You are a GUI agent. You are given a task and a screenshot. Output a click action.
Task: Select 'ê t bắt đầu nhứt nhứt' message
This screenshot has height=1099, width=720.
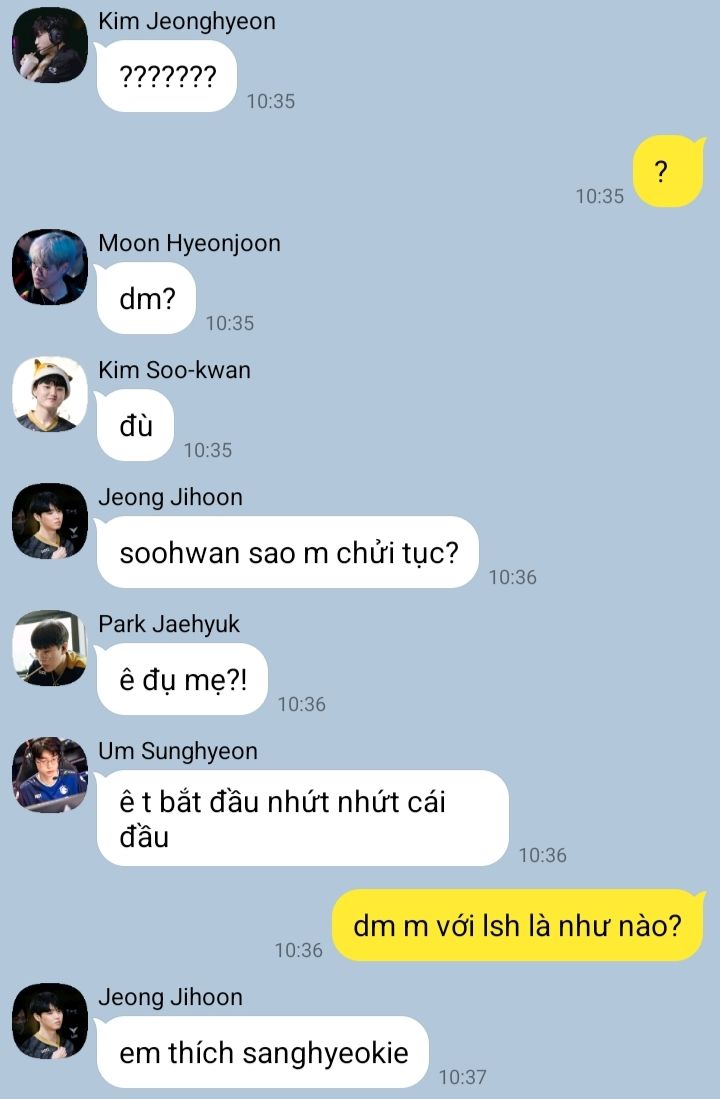(302, 818)
